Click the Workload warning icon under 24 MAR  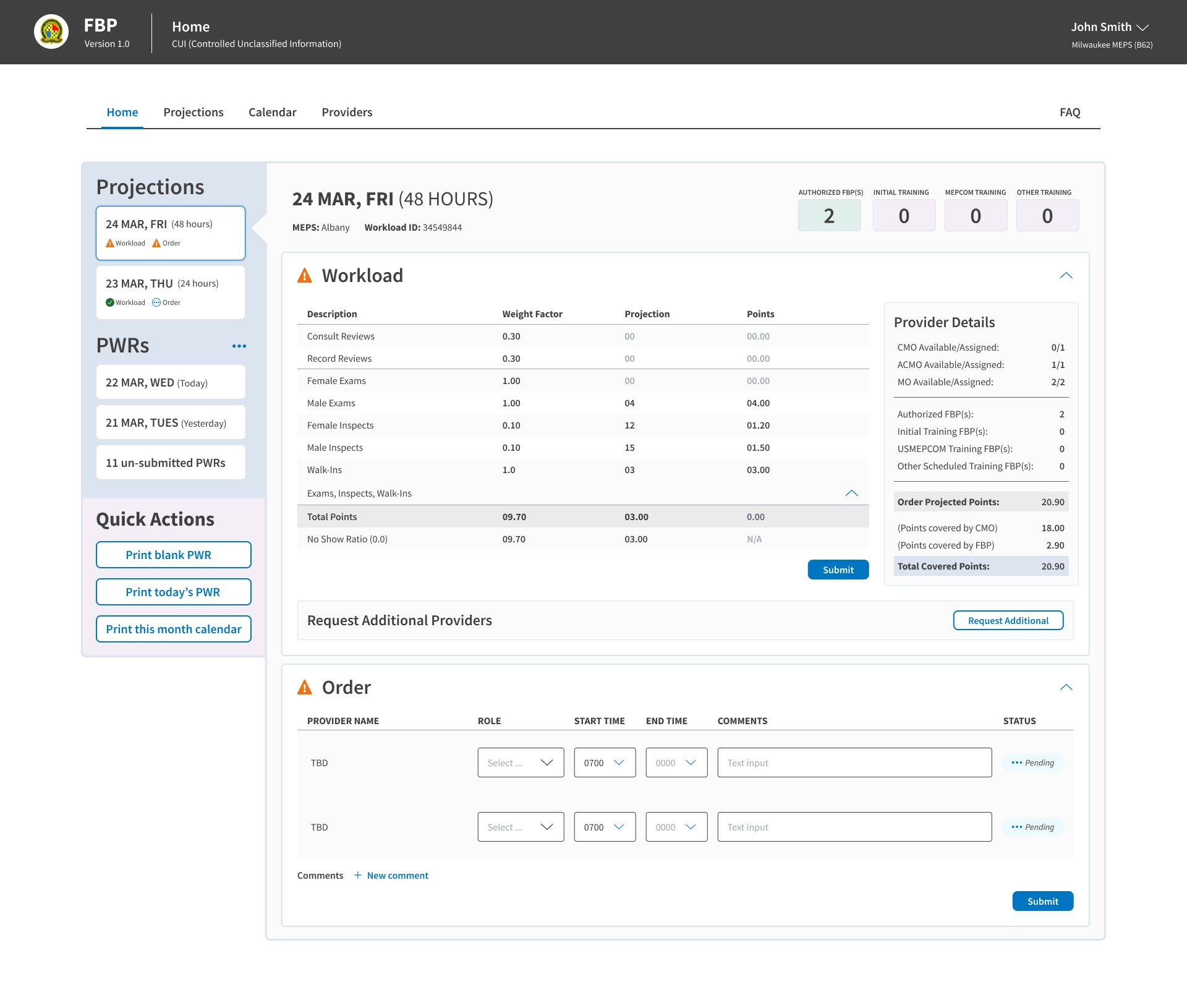click(x=110, y=243)
